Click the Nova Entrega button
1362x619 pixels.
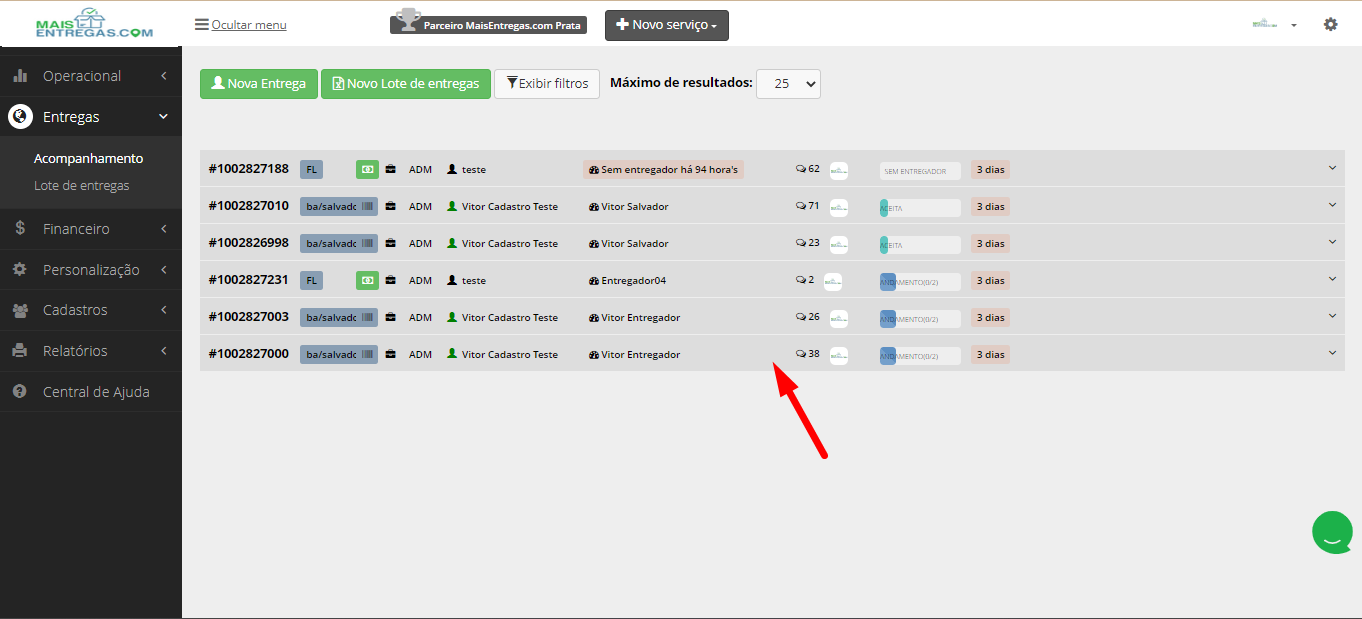tap(259, 84)
